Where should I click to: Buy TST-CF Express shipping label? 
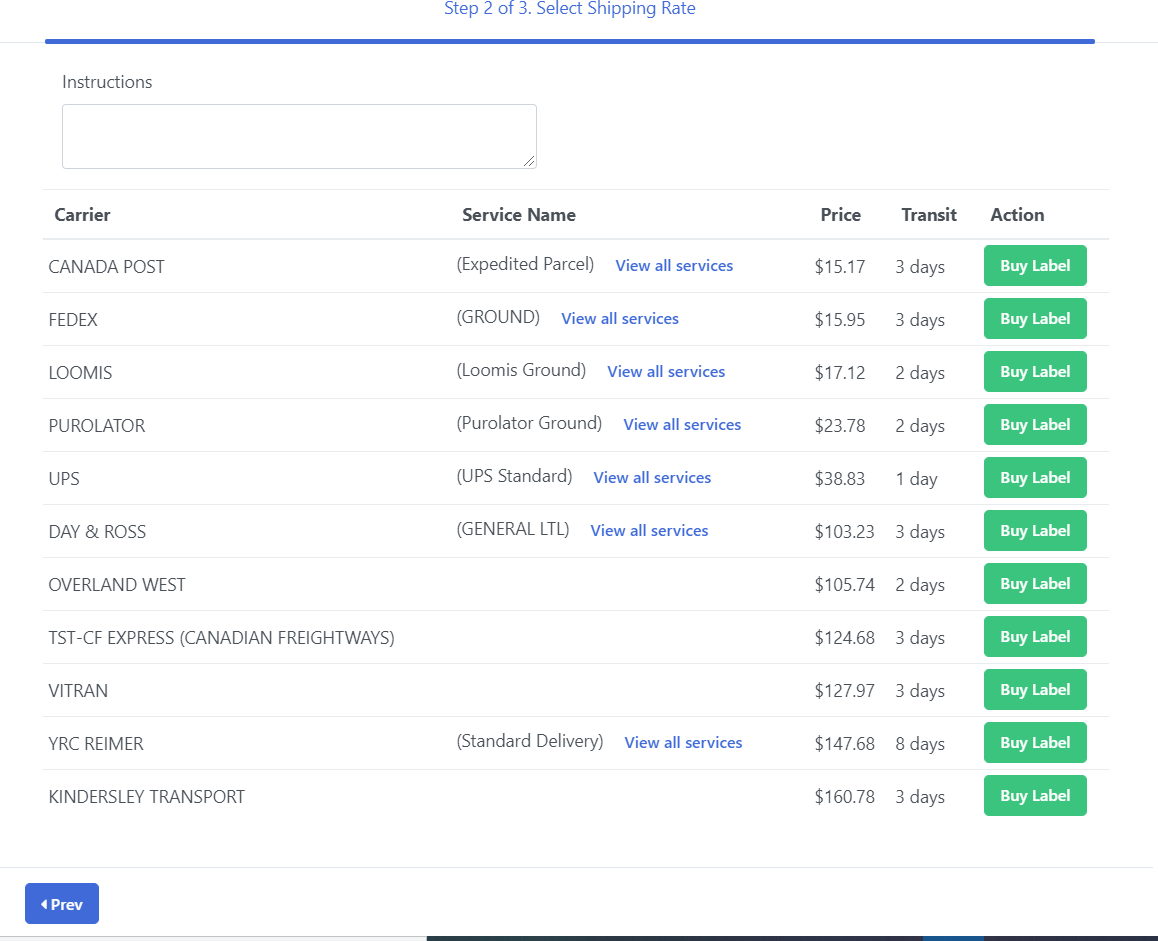pos(1035,637)
